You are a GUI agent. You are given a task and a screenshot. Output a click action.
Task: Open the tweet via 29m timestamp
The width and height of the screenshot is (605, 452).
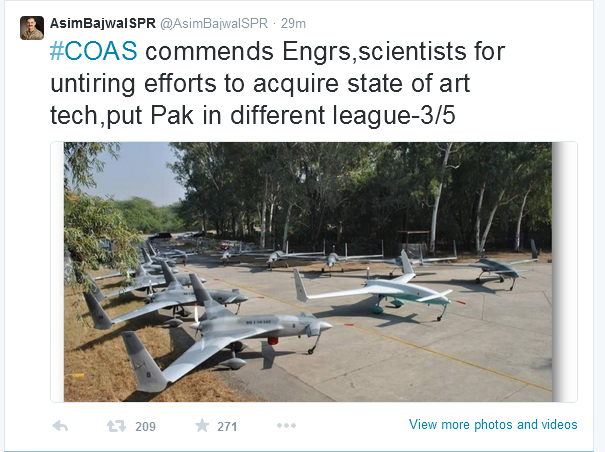point(293,23)
